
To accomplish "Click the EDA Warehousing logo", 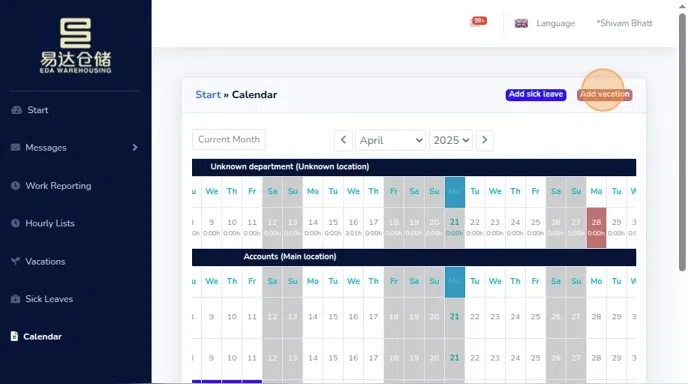I will point(75,45).
